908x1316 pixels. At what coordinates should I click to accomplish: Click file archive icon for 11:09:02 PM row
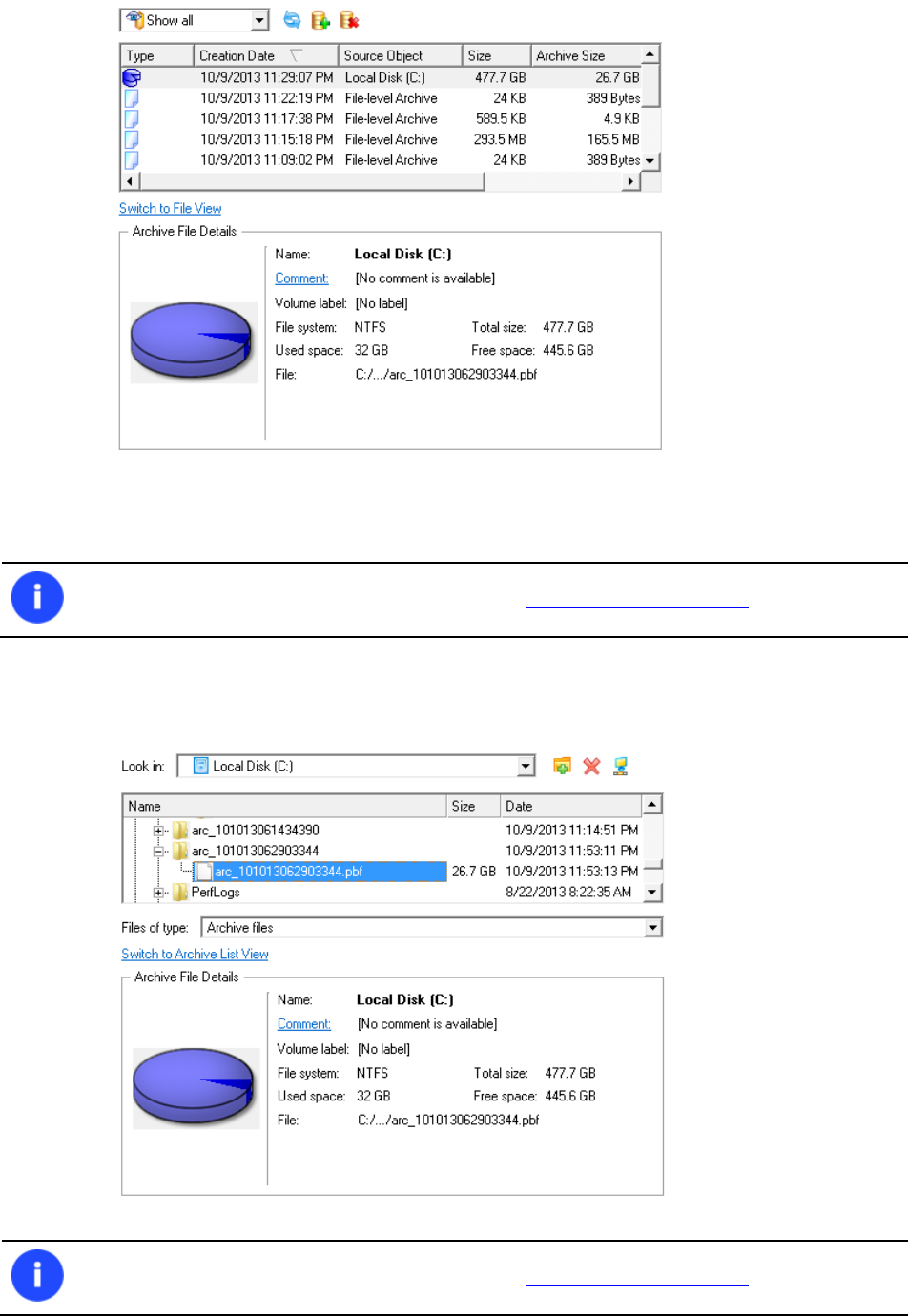coord(132,160)
